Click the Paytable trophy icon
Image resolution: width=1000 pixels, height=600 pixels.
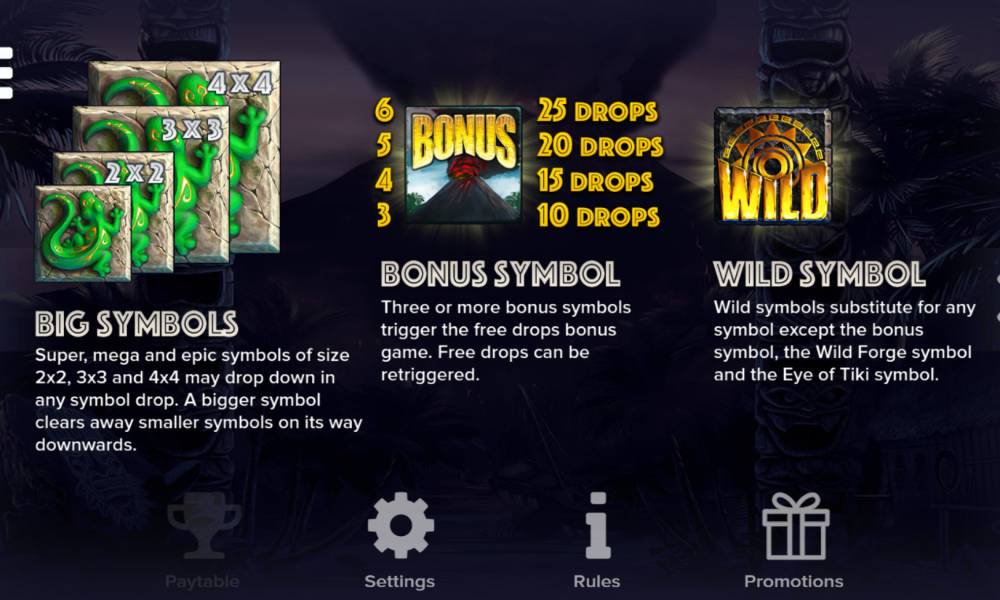click(203, 526)
